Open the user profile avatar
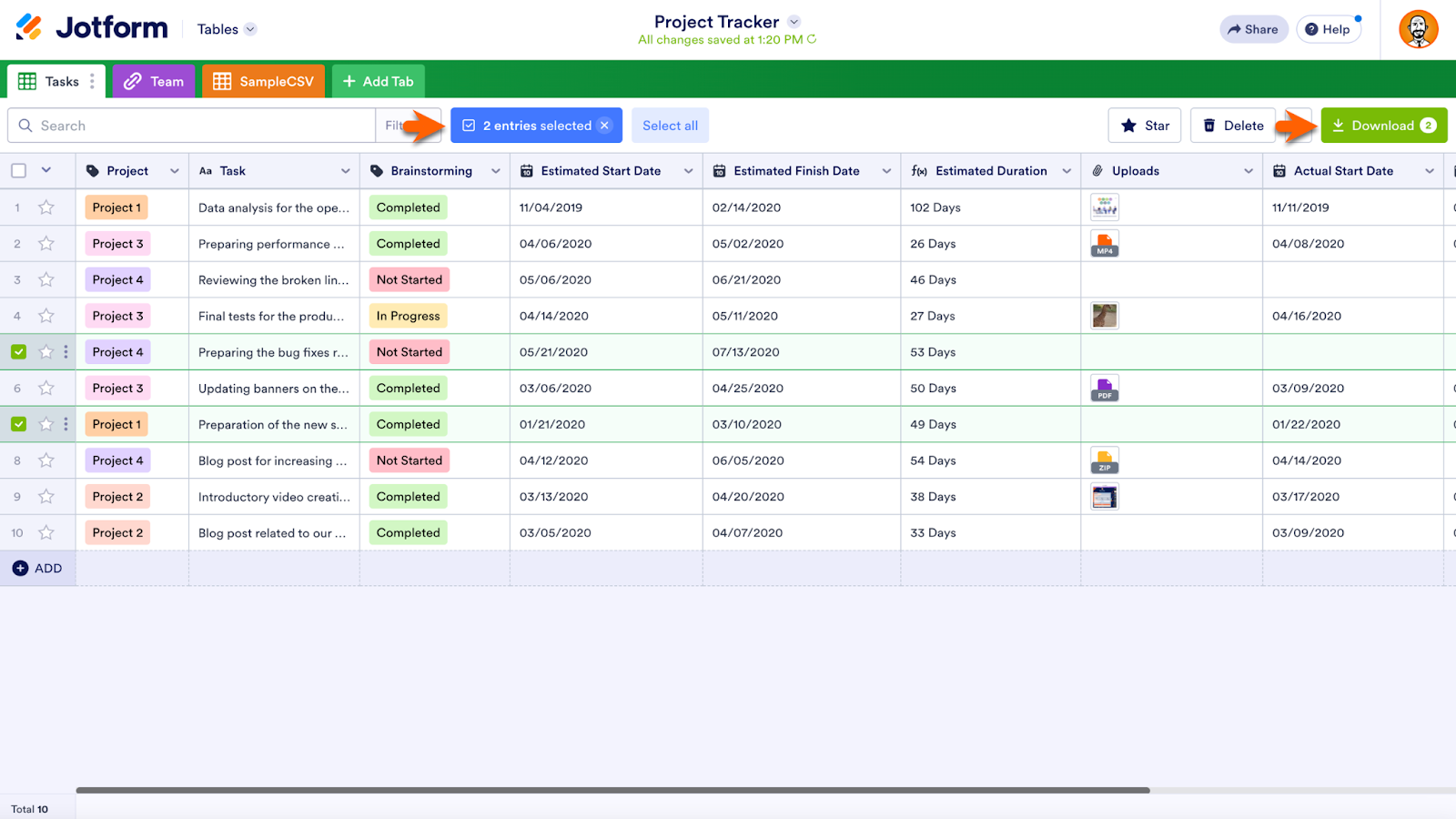The width and height of the screenshot is (1456, 819). (x=1418, y=29)
